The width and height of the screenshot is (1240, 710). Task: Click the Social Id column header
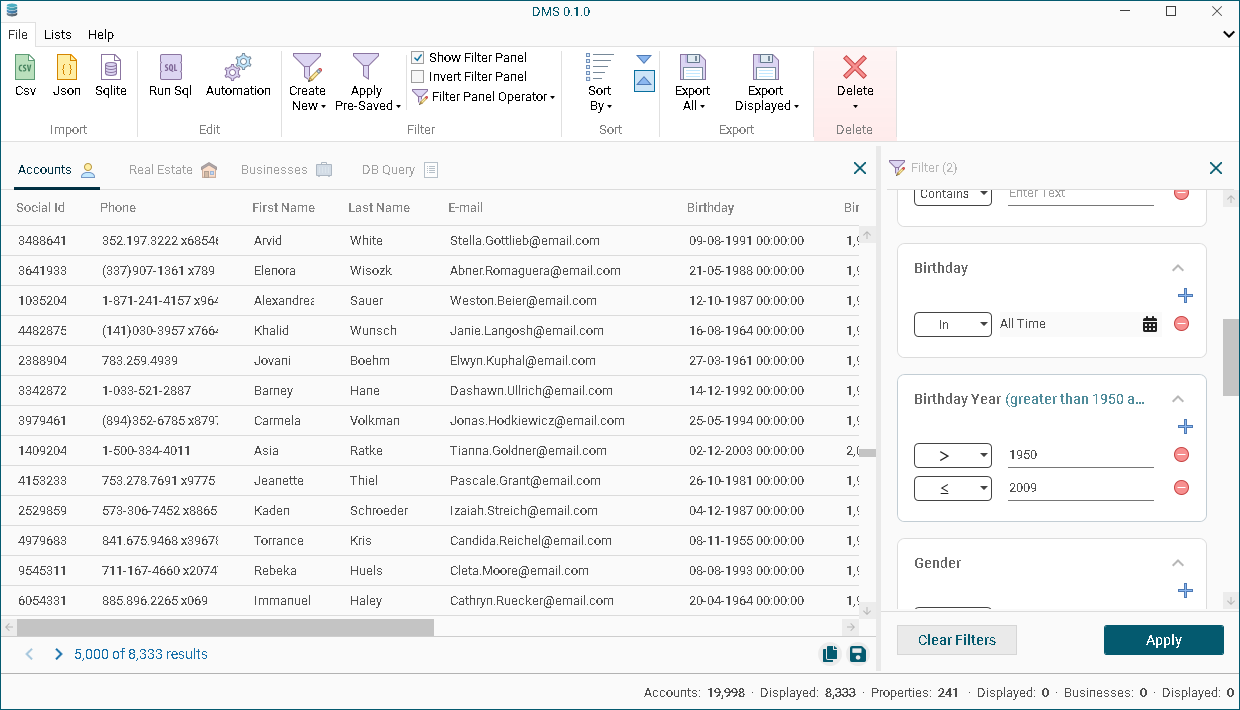click(x=41, y=207)
